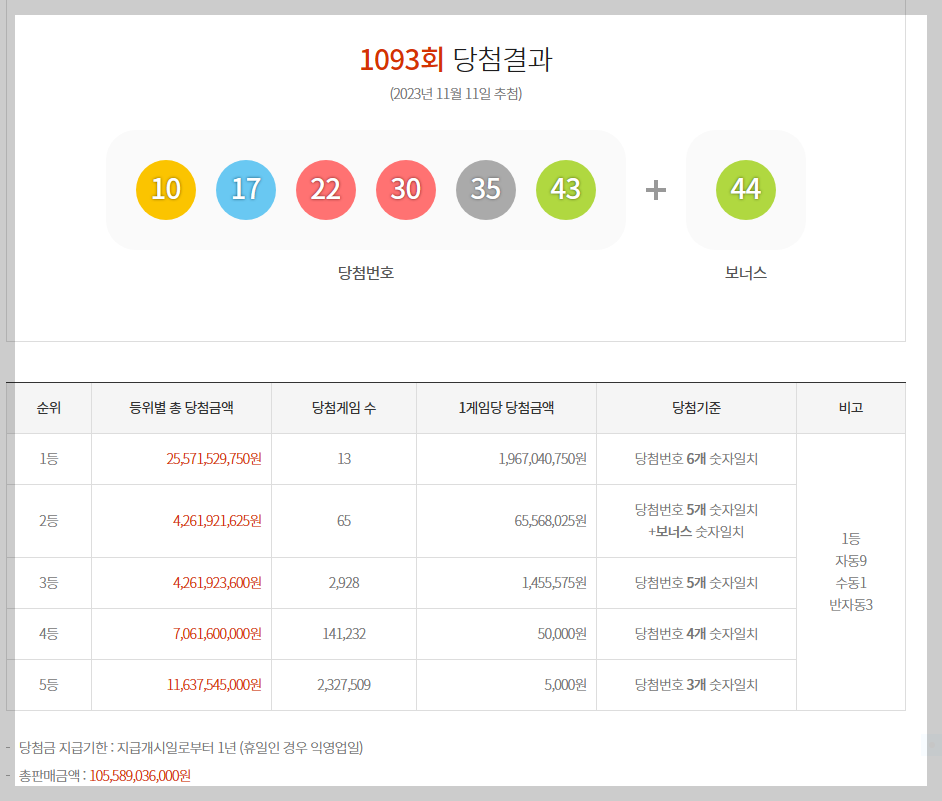Click the 반자동3 remark
Screen dimensions: 942x801
[x=851, y=605]
